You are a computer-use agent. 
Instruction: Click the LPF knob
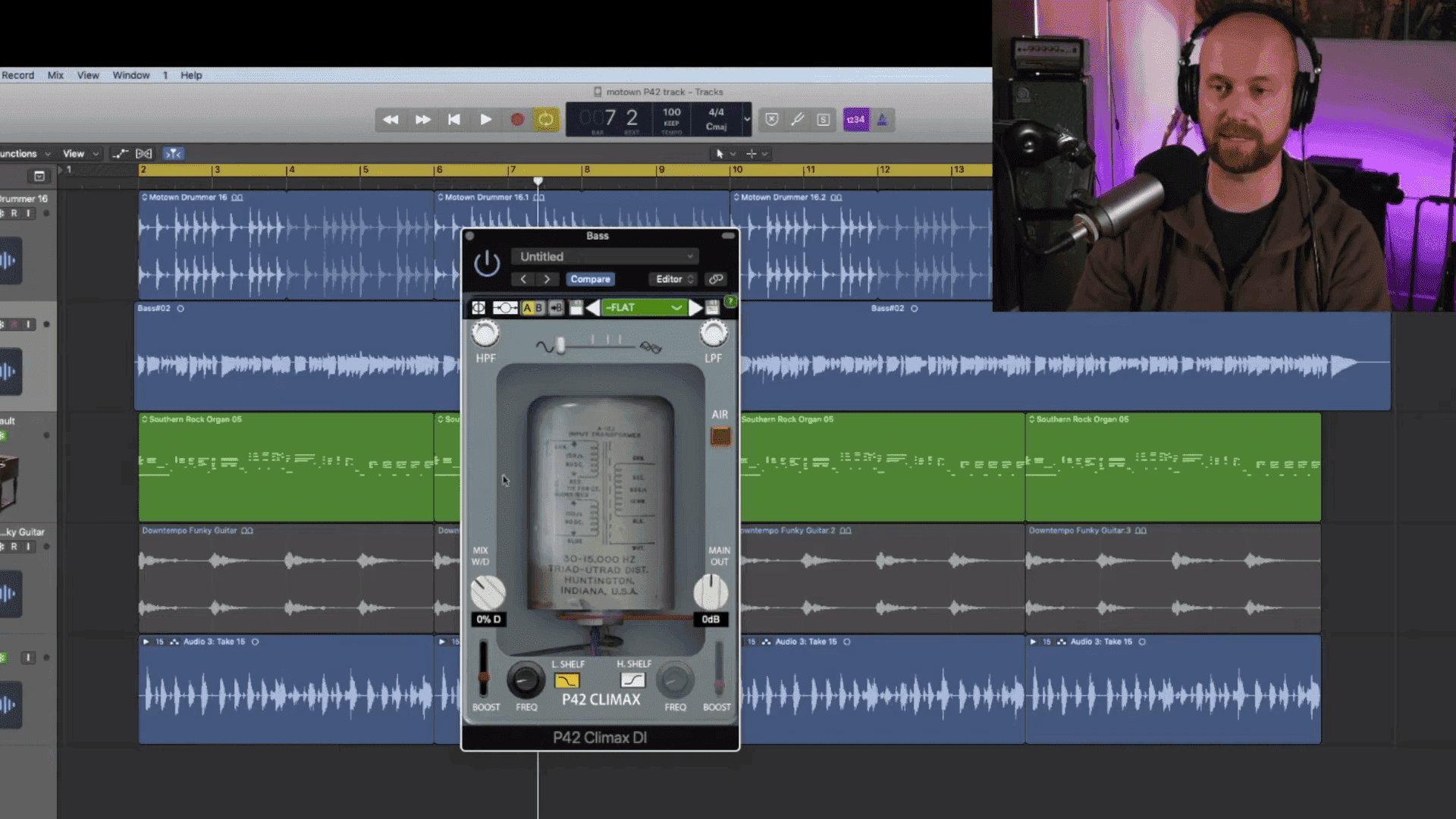[x=713, y=334]
